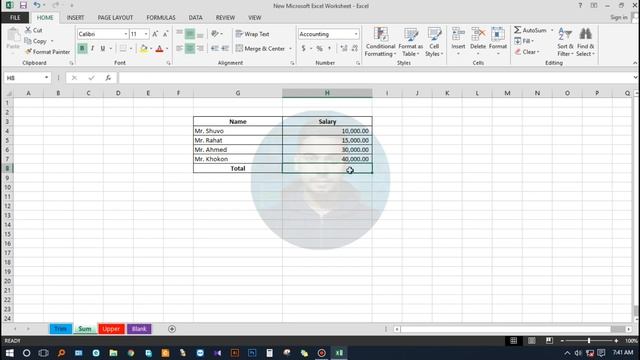Open Format as Table dropdown

coord(411,42)
